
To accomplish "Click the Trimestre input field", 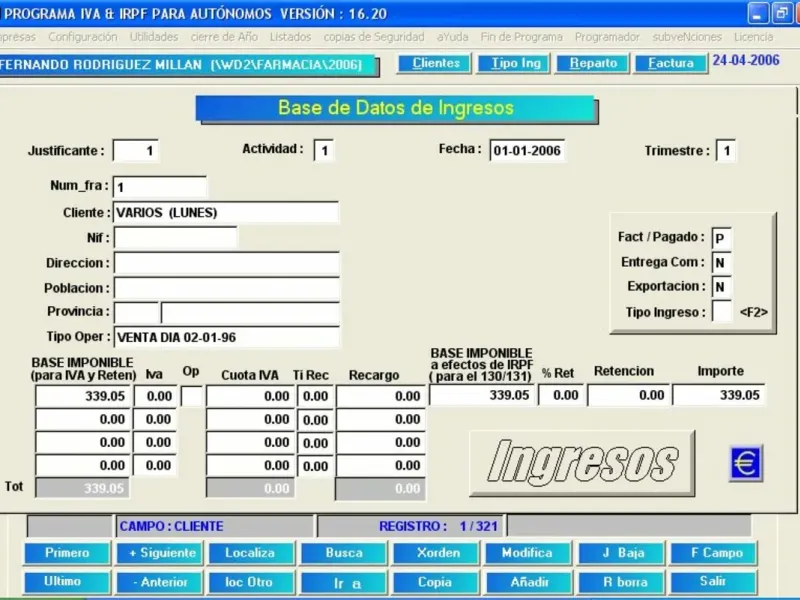I will click(726, 151).
